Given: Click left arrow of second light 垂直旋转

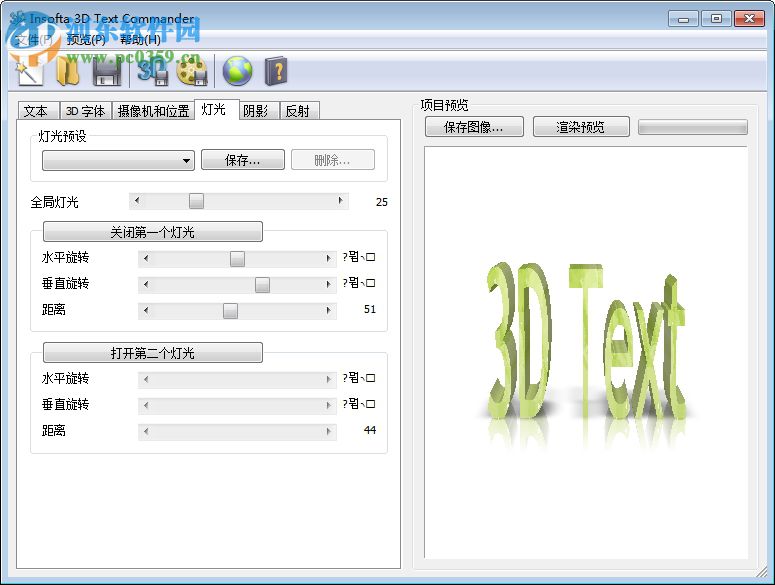Looking at the screenshot, I should [x=146, y=406].
